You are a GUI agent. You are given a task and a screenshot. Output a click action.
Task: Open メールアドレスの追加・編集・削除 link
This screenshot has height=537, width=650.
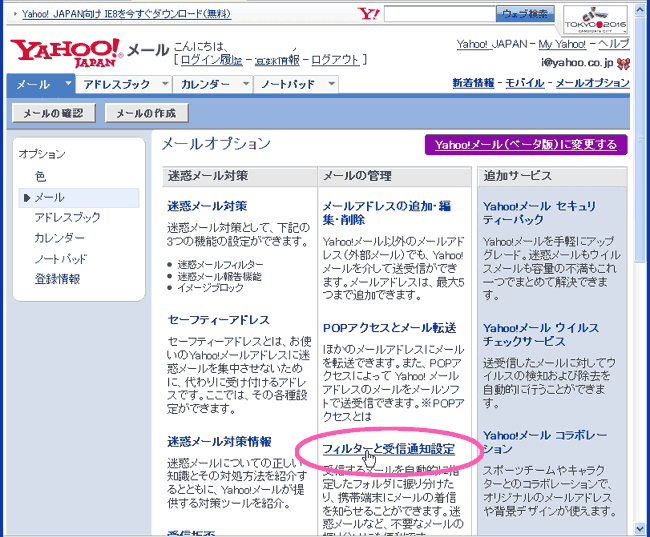(386, 213)
